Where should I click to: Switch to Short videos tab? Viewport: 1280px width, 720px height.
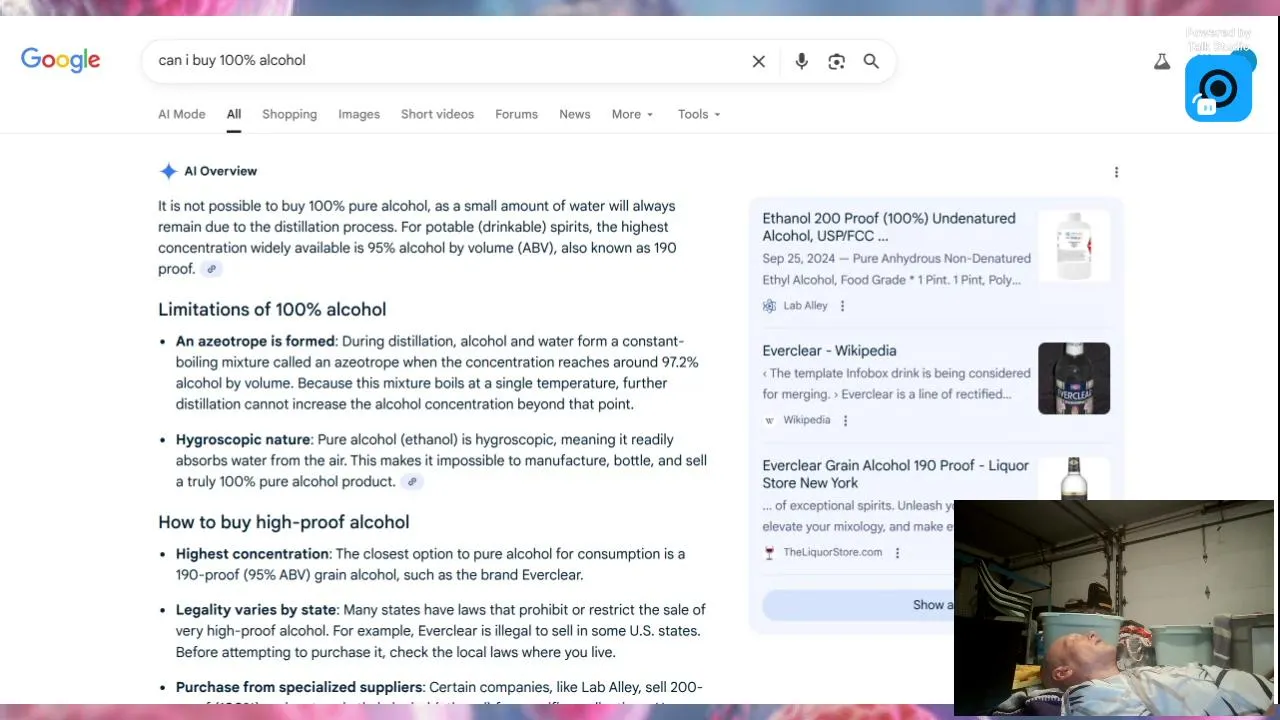pyautogui.click(x=437, y=114)
